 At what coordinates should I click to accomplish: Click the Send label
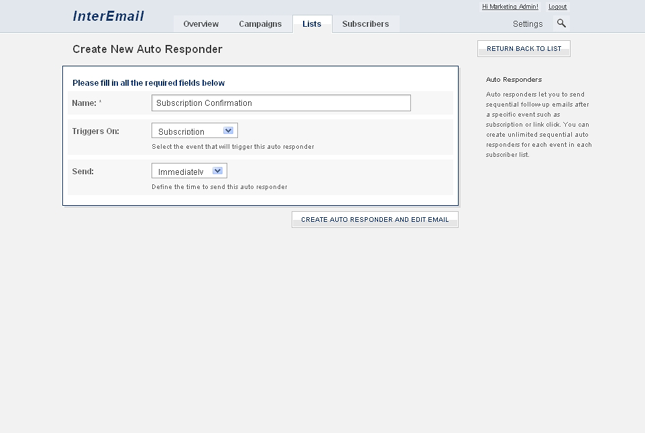(x=83, y=172)
